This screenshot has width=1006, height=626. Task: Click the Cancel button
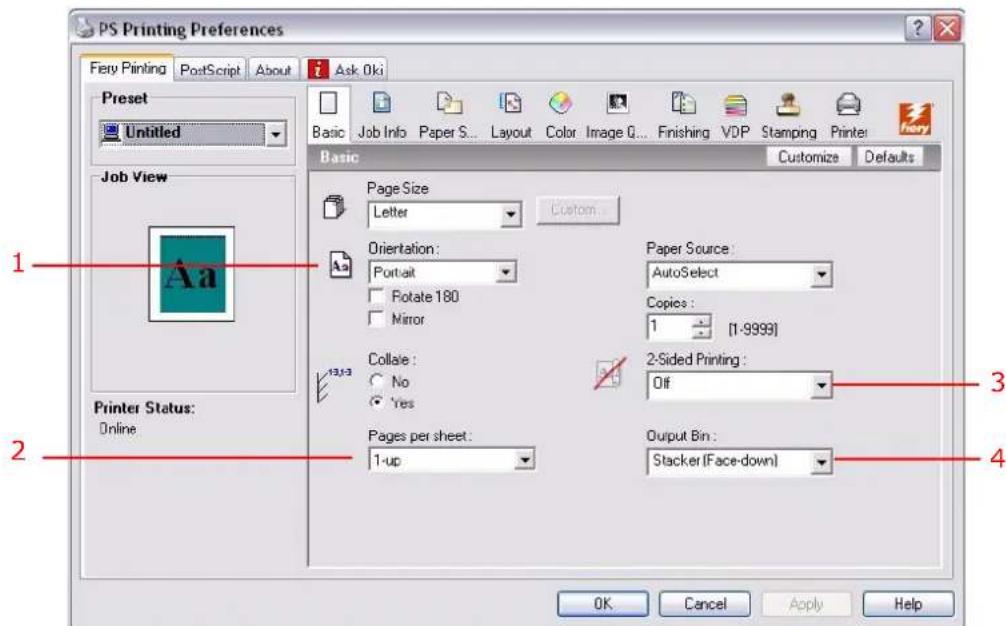click(x=704, y=604)
